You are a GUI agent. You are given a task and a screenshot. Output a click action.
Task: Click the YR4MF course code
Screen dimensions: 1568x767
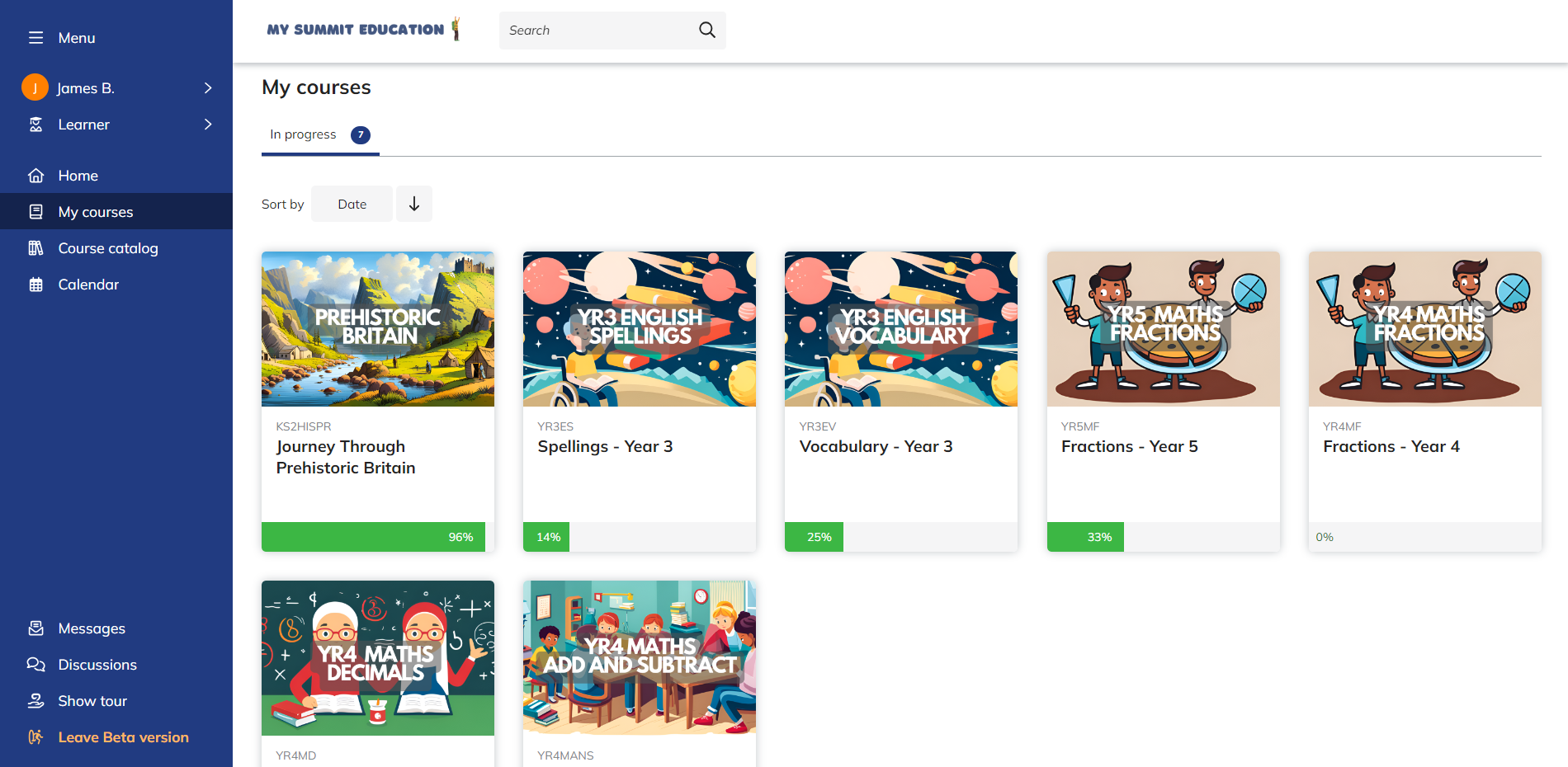click(x=1342, y=426)
